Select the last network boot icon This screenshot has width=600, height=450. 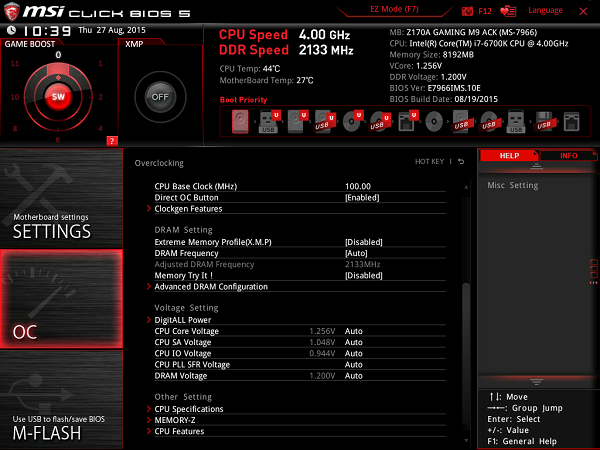click(571, 122)
